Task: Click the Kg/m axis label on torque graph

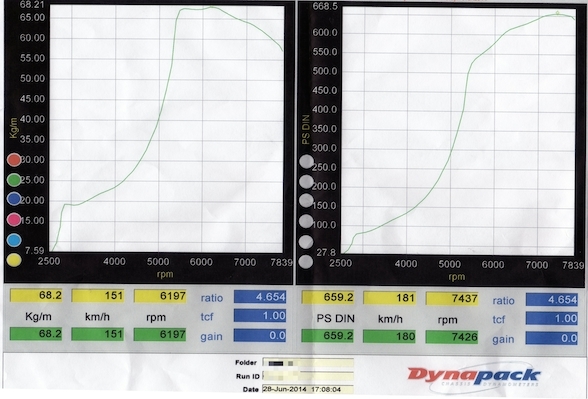Action: click(x=14, y=128)
